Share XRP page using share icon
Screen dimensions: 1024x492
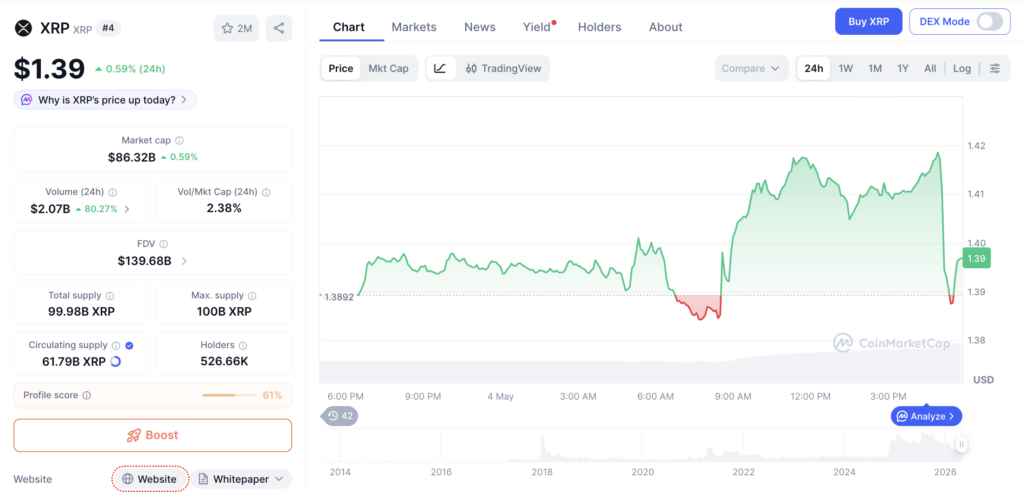(x=279, y=28)
